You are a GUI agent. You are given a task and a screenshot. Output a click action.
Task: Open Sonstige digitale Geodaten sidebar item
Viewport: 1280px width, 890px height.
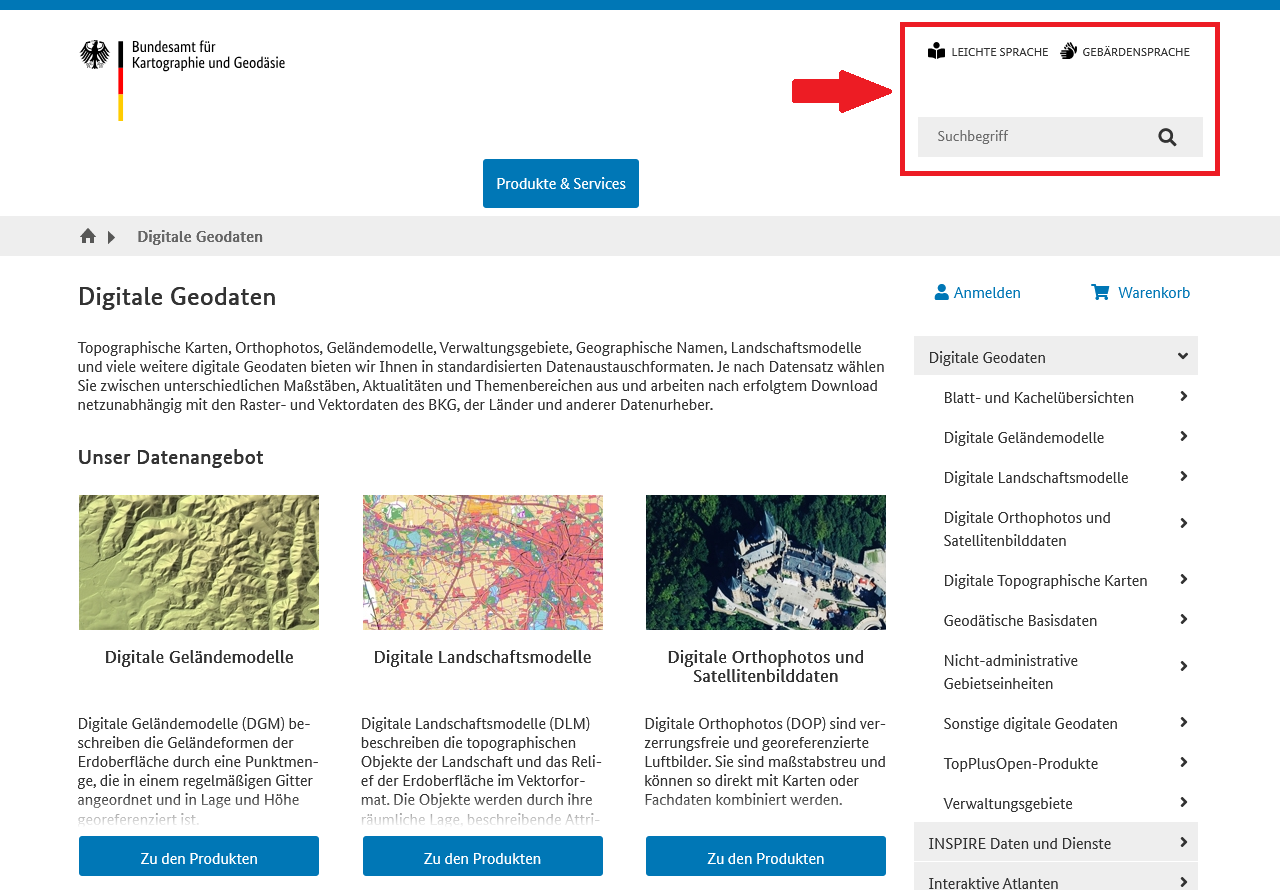1030,723
